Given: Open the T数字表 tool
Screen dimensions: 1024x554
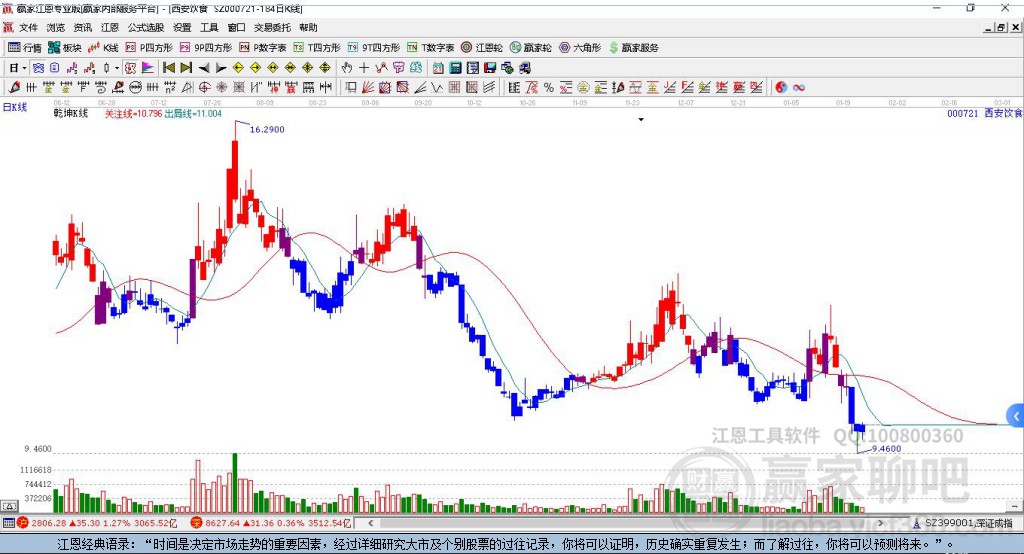Looking at the screenshot, I should 430,48.
